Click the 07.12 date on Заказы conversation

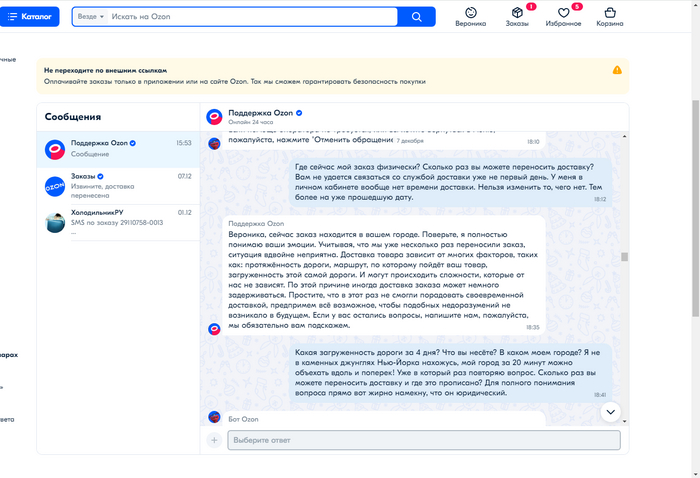[x=184, y=176]
